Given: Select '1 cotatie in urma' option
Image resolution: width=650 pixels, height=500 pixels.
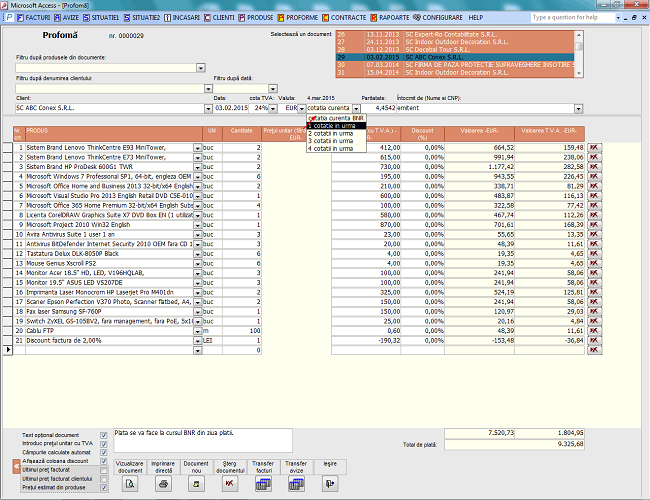Looking at the screenshot, I should click(336, 126).
